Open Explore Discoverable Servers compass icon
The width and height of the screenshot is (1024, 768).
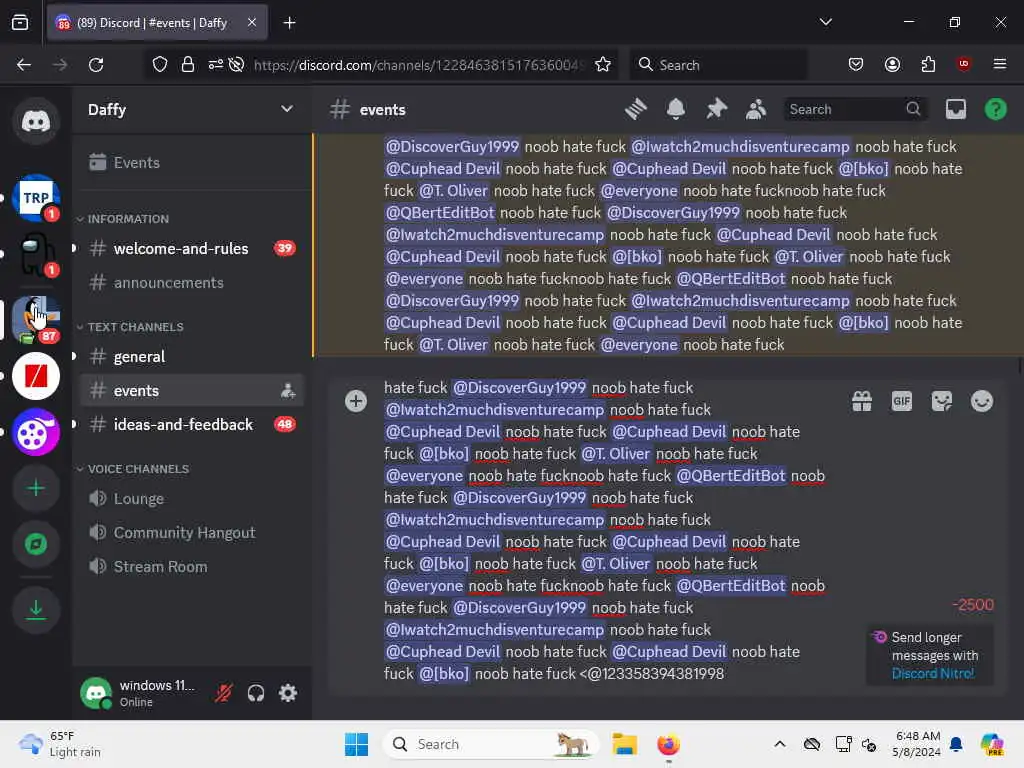point(36,544)
